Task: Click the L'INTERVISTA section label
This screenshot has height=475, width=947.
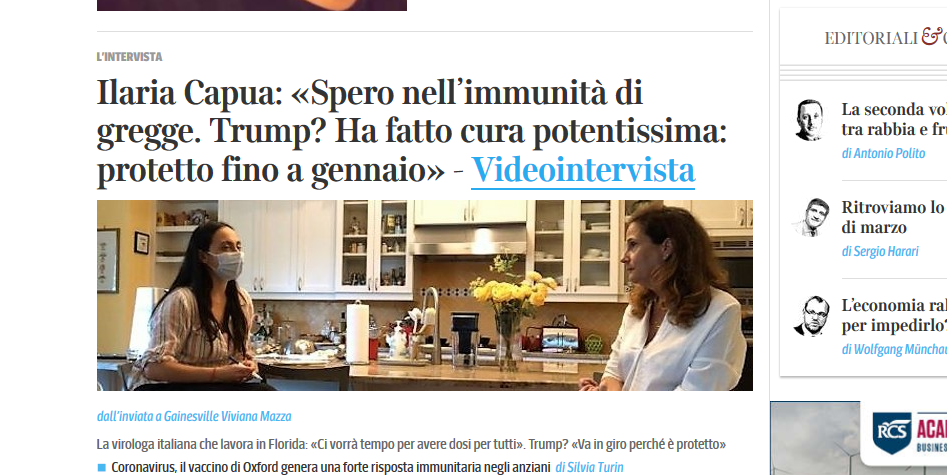Action: (129, 57)
